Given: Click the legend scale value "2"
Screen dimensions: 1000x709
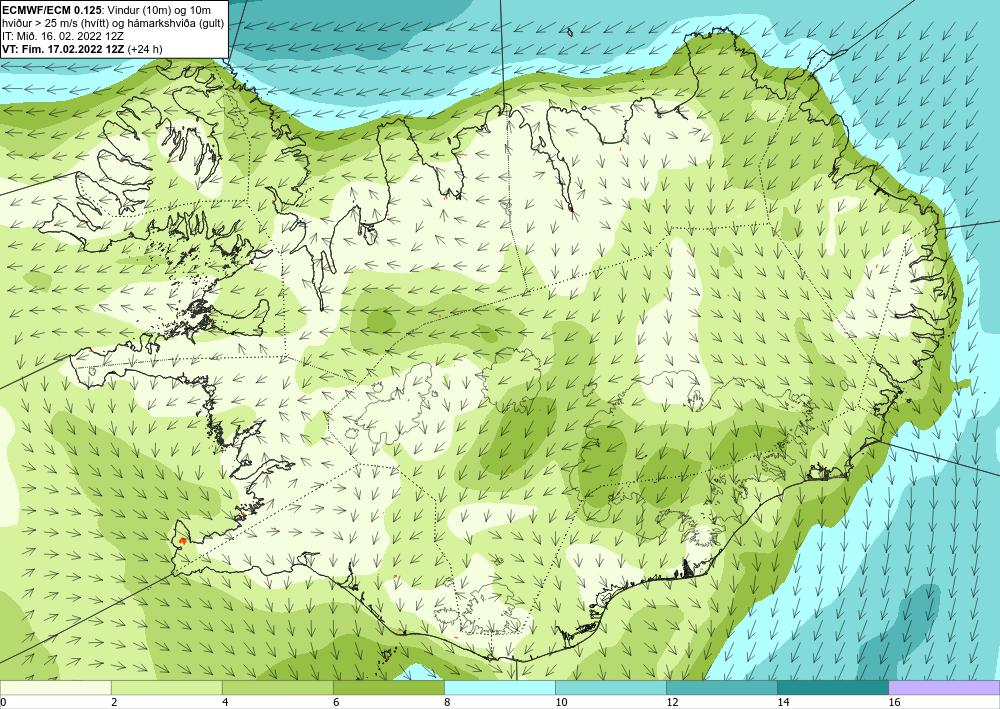Looking at the screenshot, I should (114, 702).
